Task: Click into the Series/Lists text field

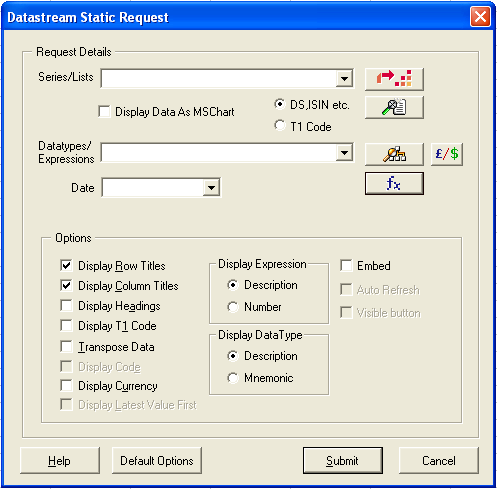Action: click(219, 79)
